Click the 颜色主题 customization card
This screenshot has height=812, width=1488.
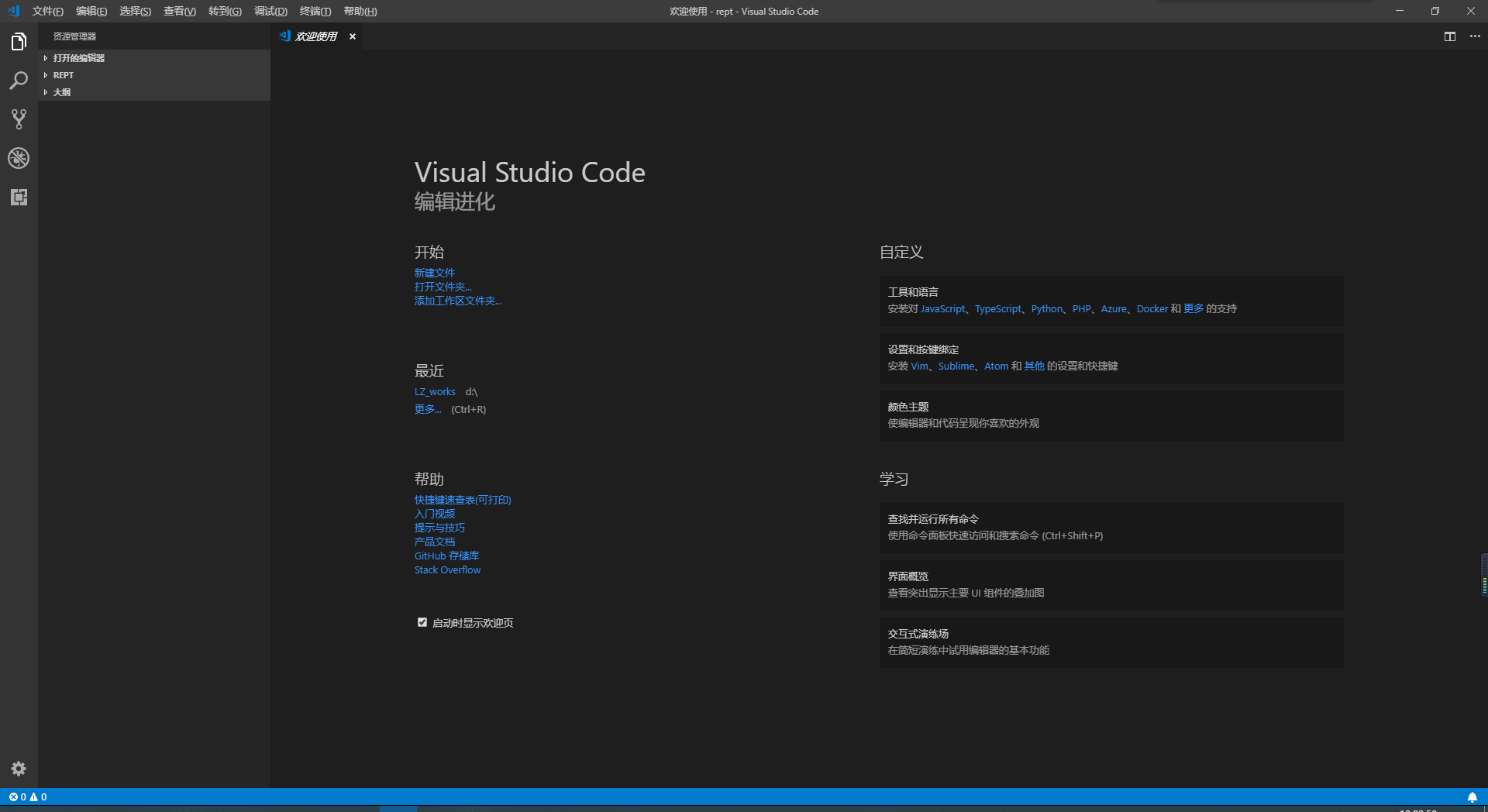pos(1111,415)
